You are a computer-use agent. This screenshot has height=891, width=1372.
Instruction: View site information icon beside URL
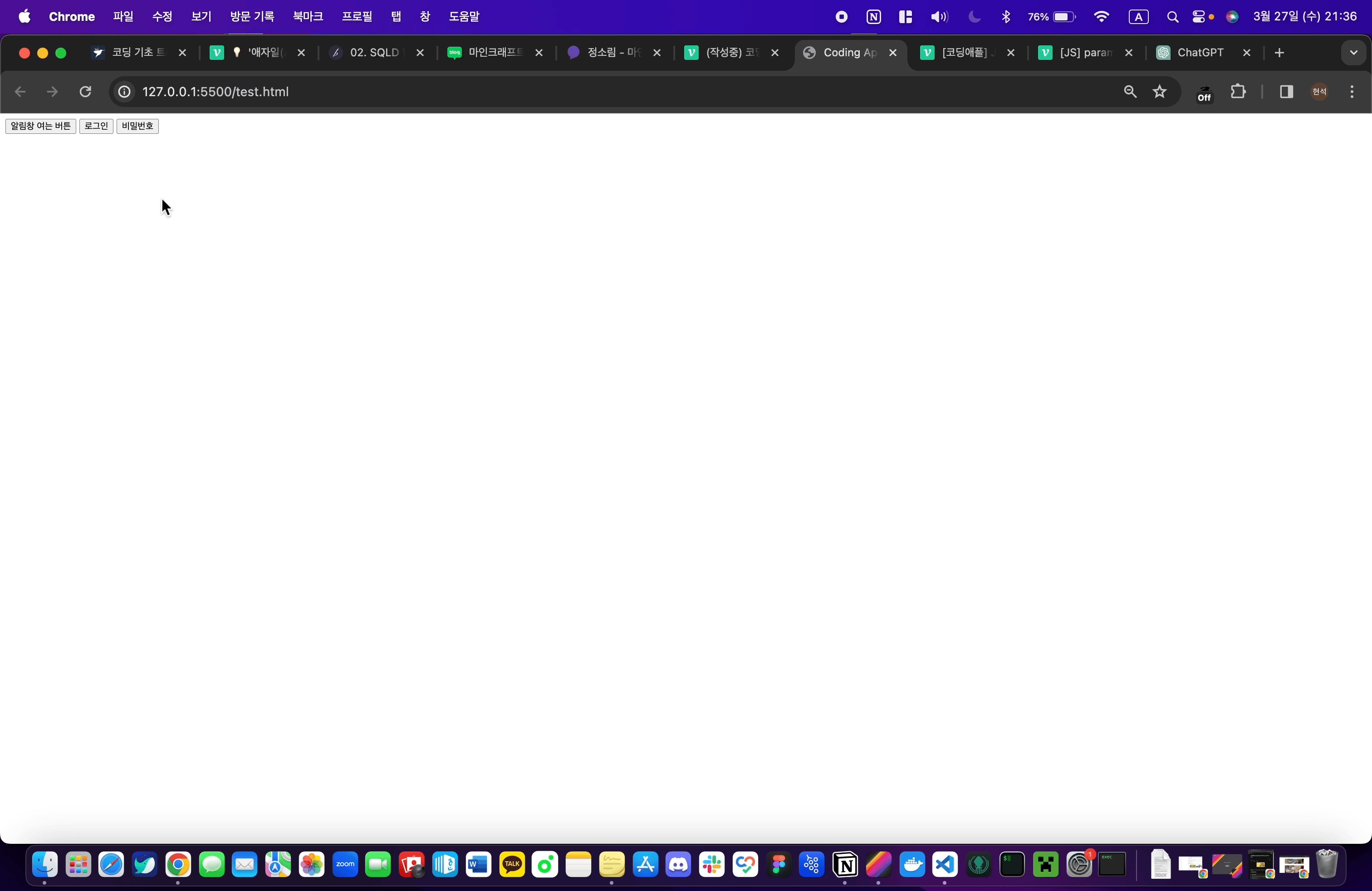coord(124,92)
